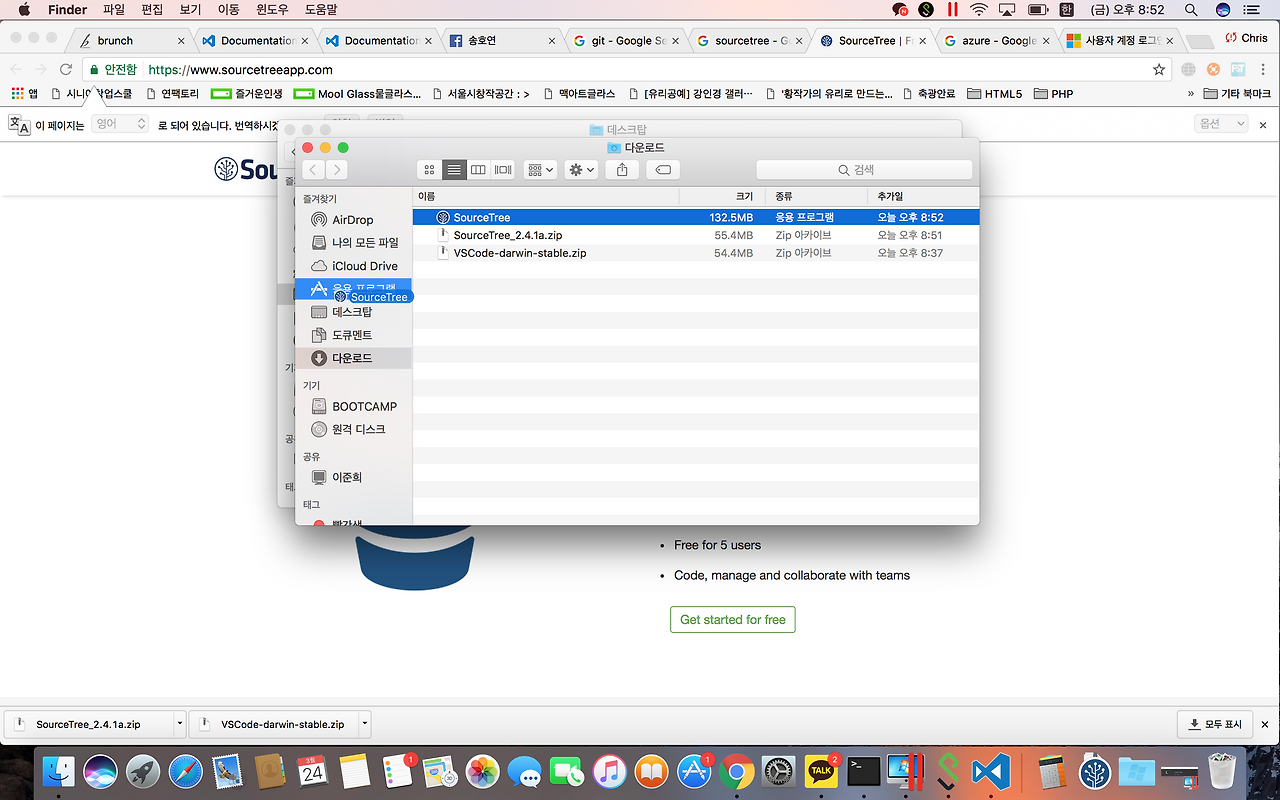Open the 기타 북마크 folder
Screen dimensions: 1280x800
(1237, 94)
